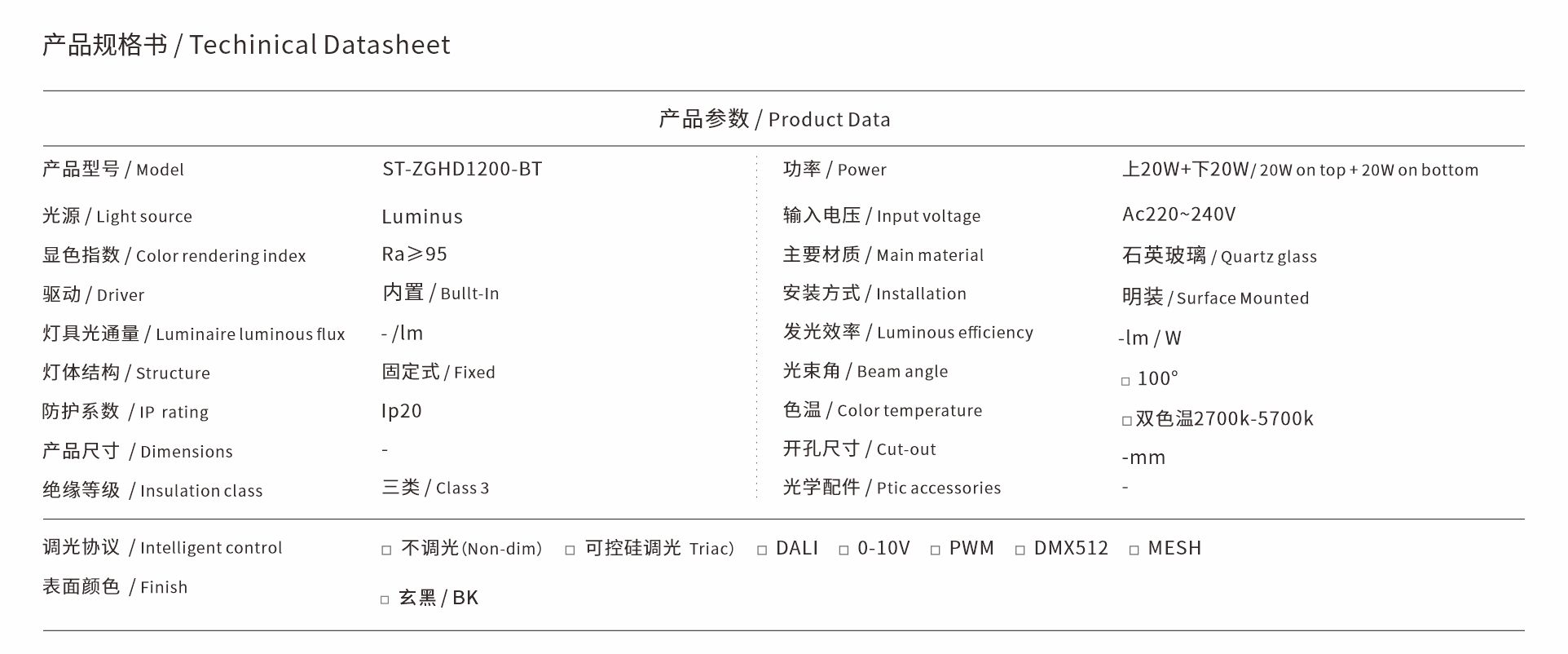Screen dimensions: 1568x654
Task: Click the Ip20 rating value
Action: [x=402, y=410]
